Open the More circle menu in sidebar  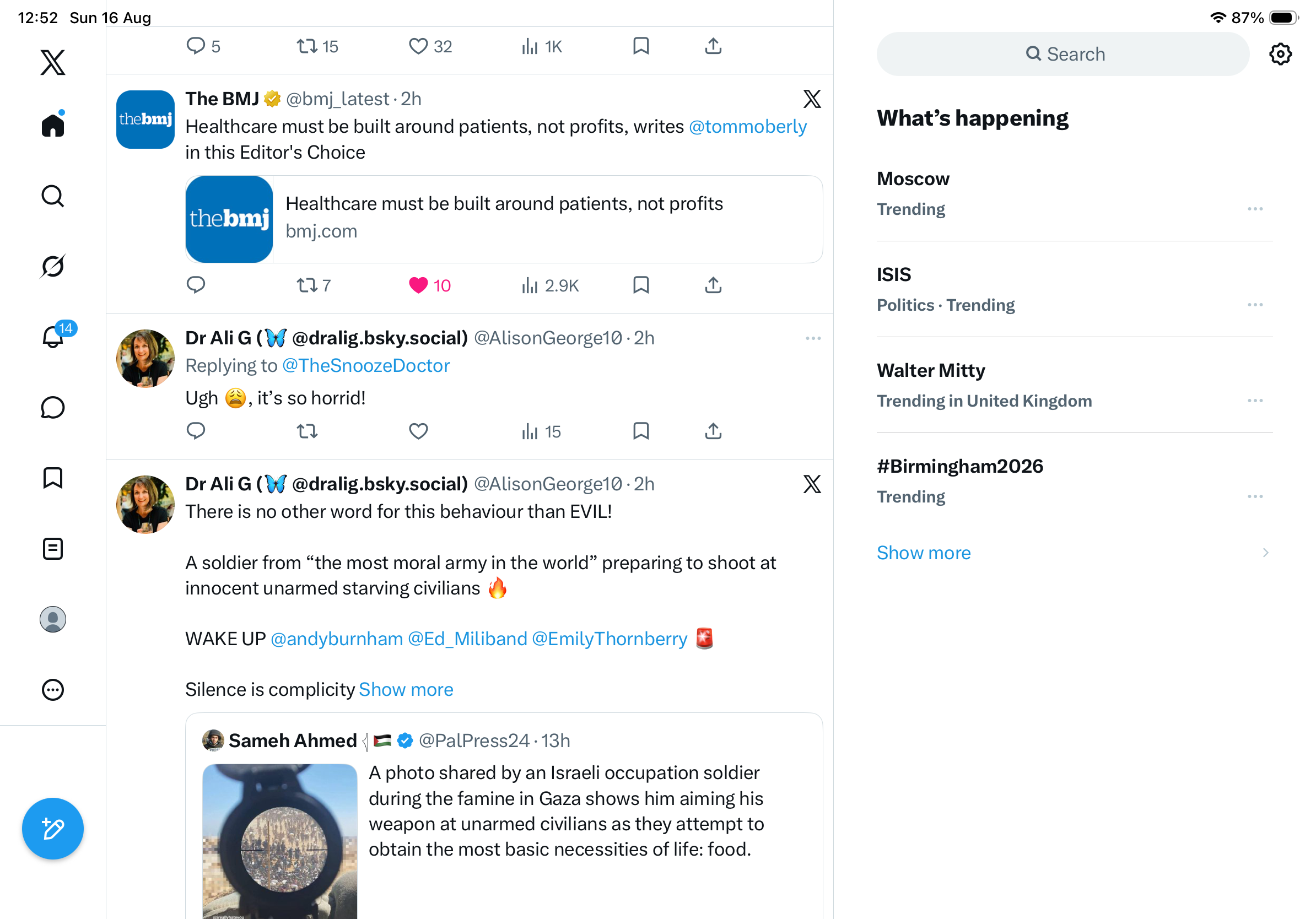point(53,690)
